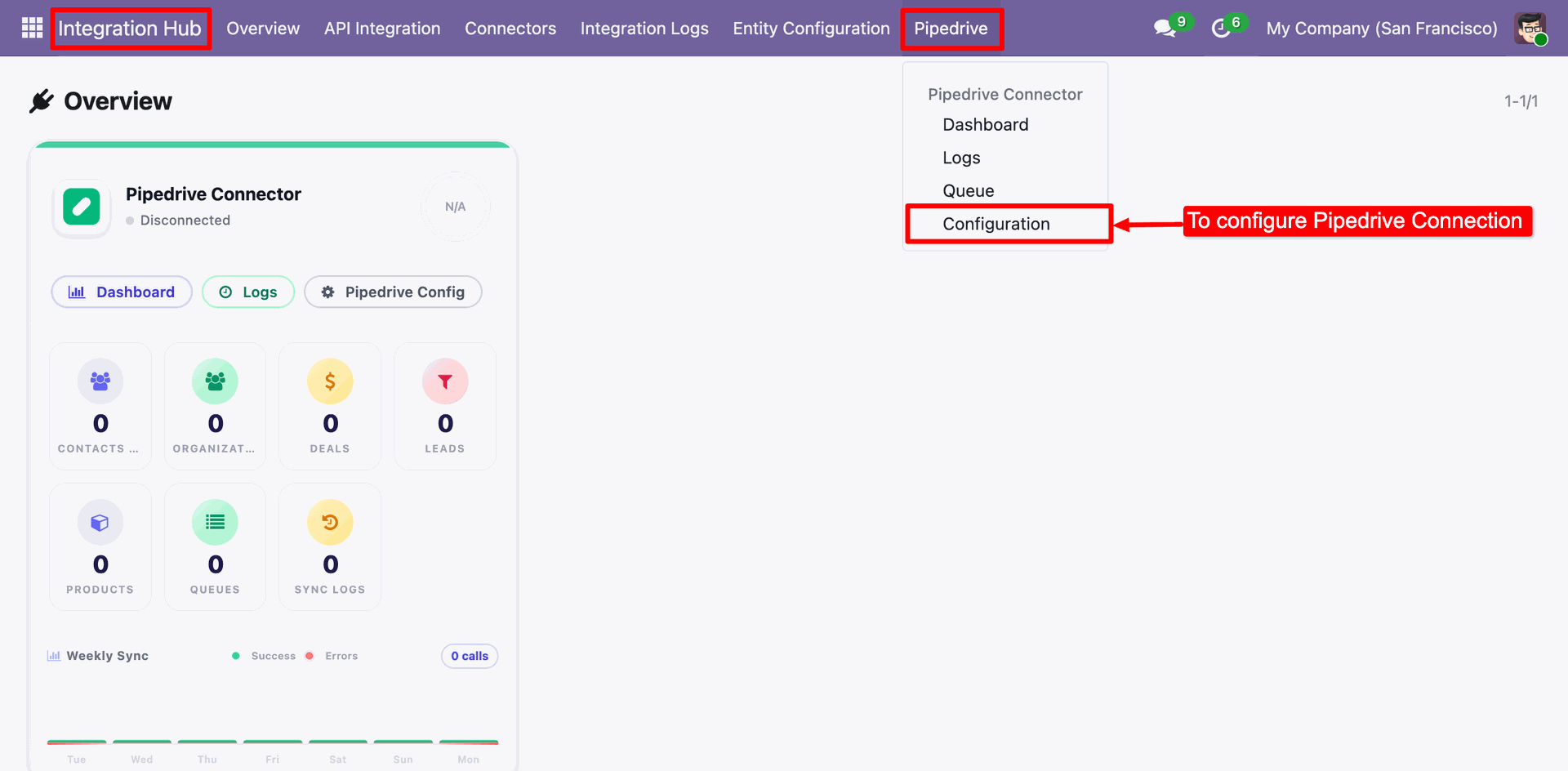
Task: Open the connector Dashboard button
Action: click(x=122, y=292)
